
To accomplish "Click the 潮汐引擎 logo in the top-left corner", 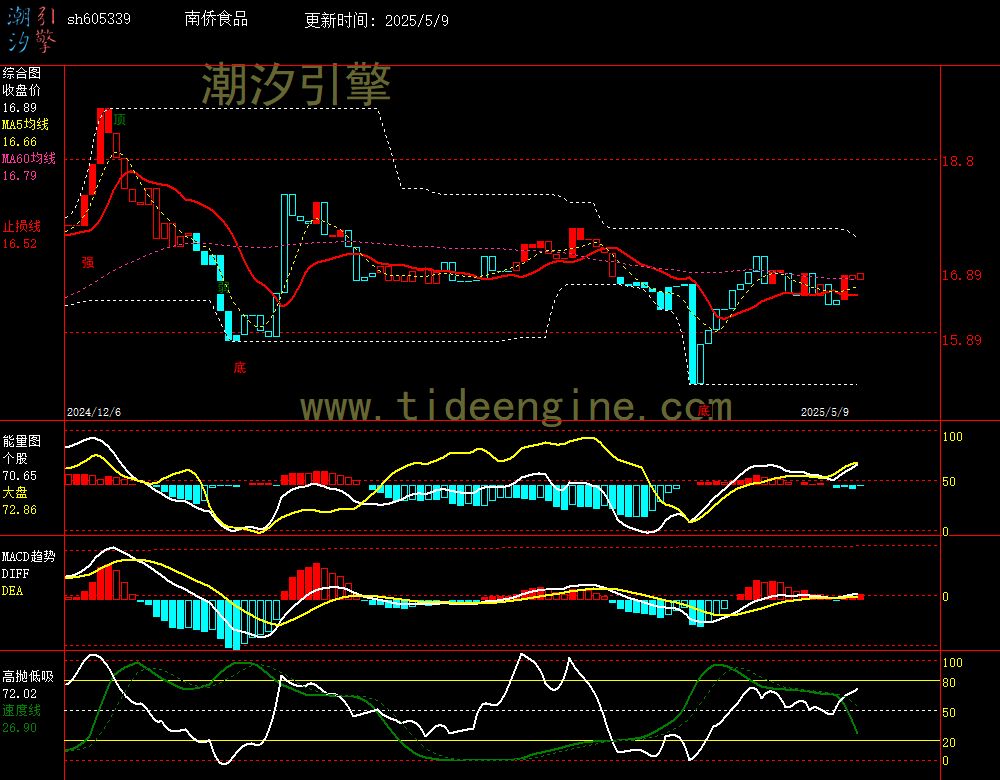I will click(x=32, y=30).
